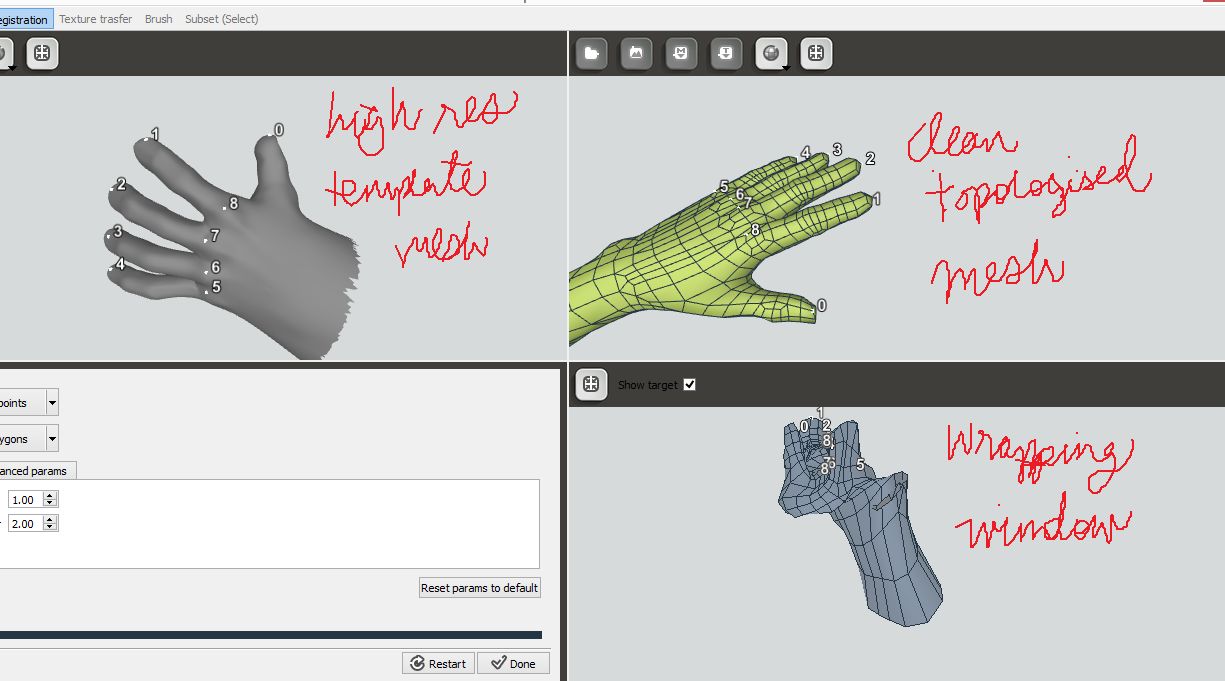The width and height of the screenshot is (1225, 681).
Task: Click fit-to-view icon in high-res mesh viewport
Action: tap(42, 54)
